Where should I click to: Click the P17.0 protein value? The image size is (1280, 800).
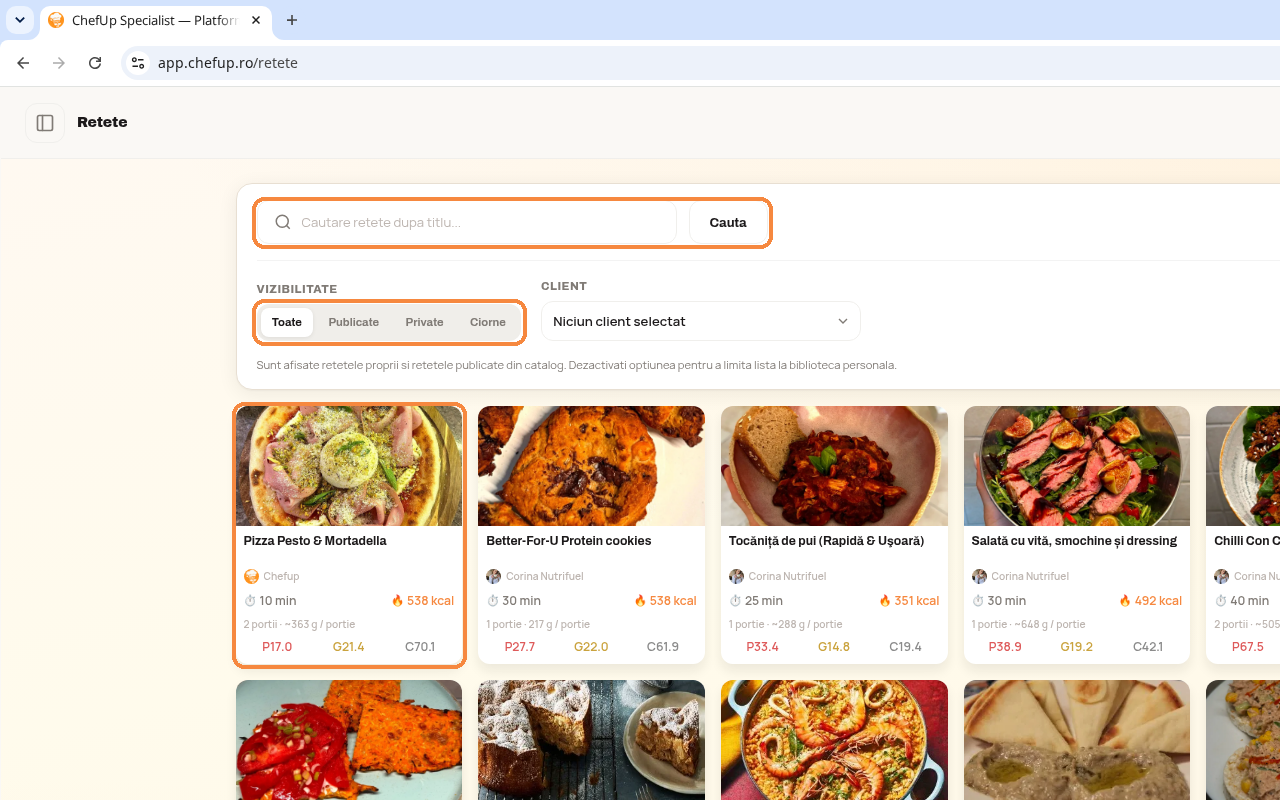click(277, 647)
